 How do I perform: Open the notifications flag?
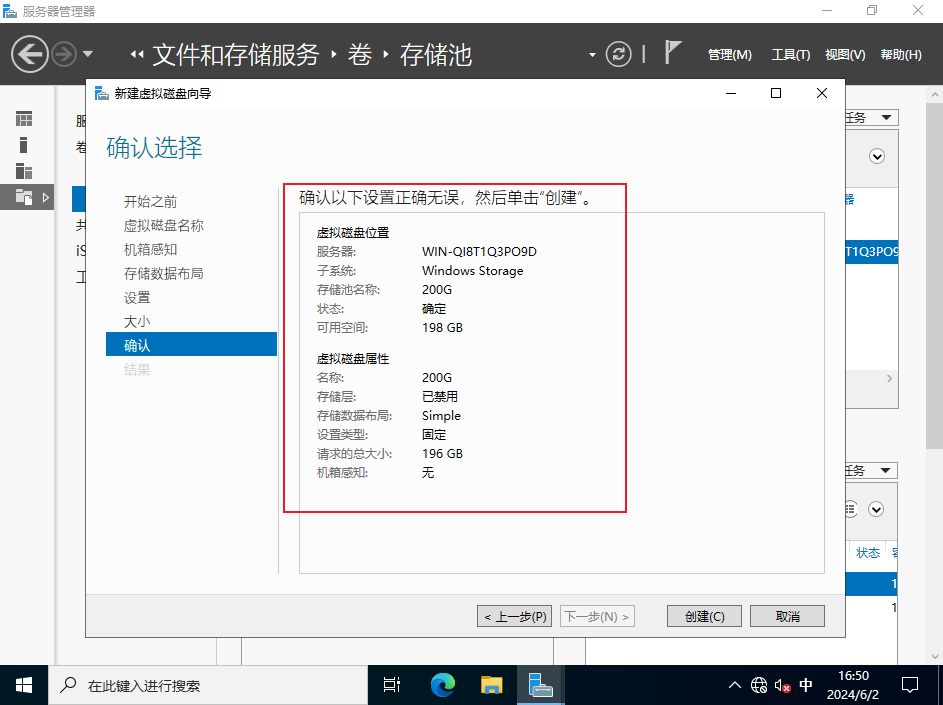(x=673, y=53)
